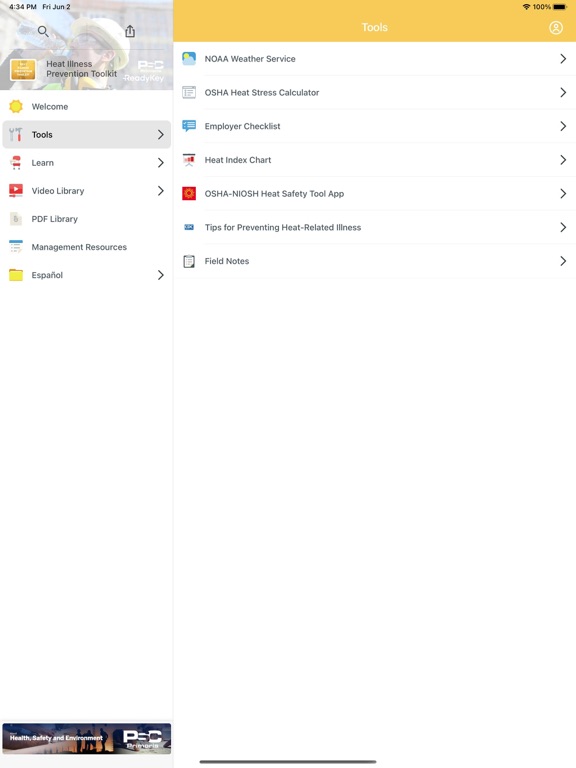Screen dimensions: 576x768
Task: Click the Field Notes notepad icon
Action: tap(189, 261)
